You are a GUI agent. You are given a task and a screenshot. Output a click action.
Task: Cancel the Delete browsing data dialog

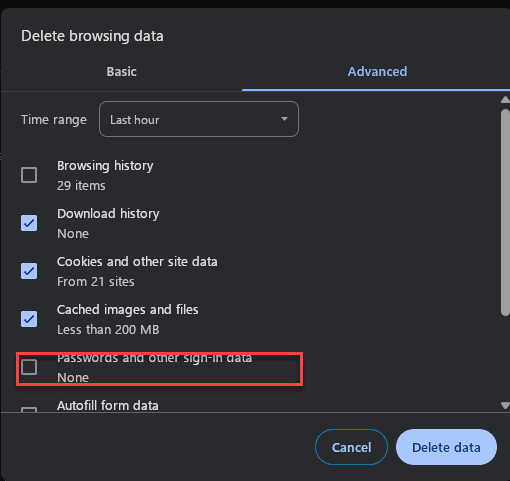click(351, 447)
